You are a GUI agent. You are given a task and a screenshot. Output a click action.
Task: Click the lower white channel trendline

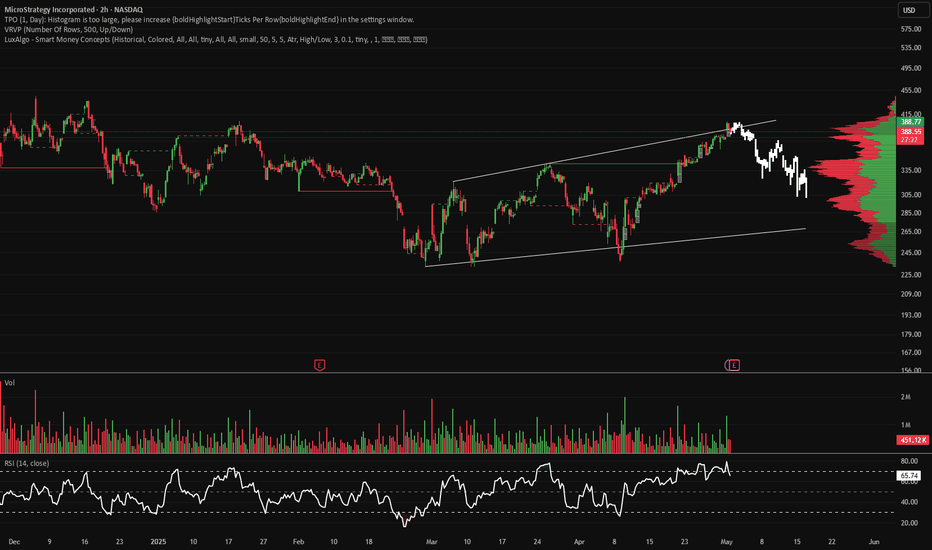point(600,249)
